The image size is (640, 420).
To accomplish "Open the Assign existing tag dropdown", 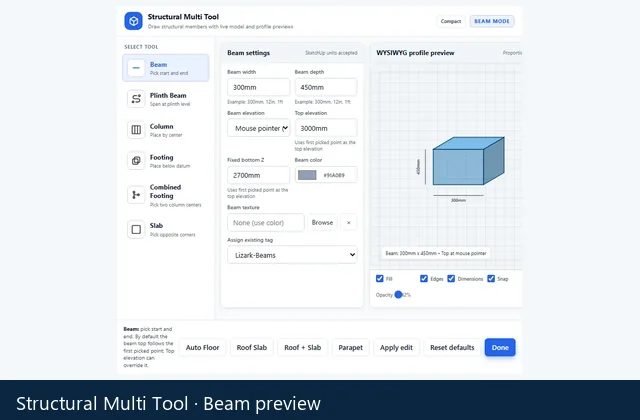I will (x=292, y=255).
